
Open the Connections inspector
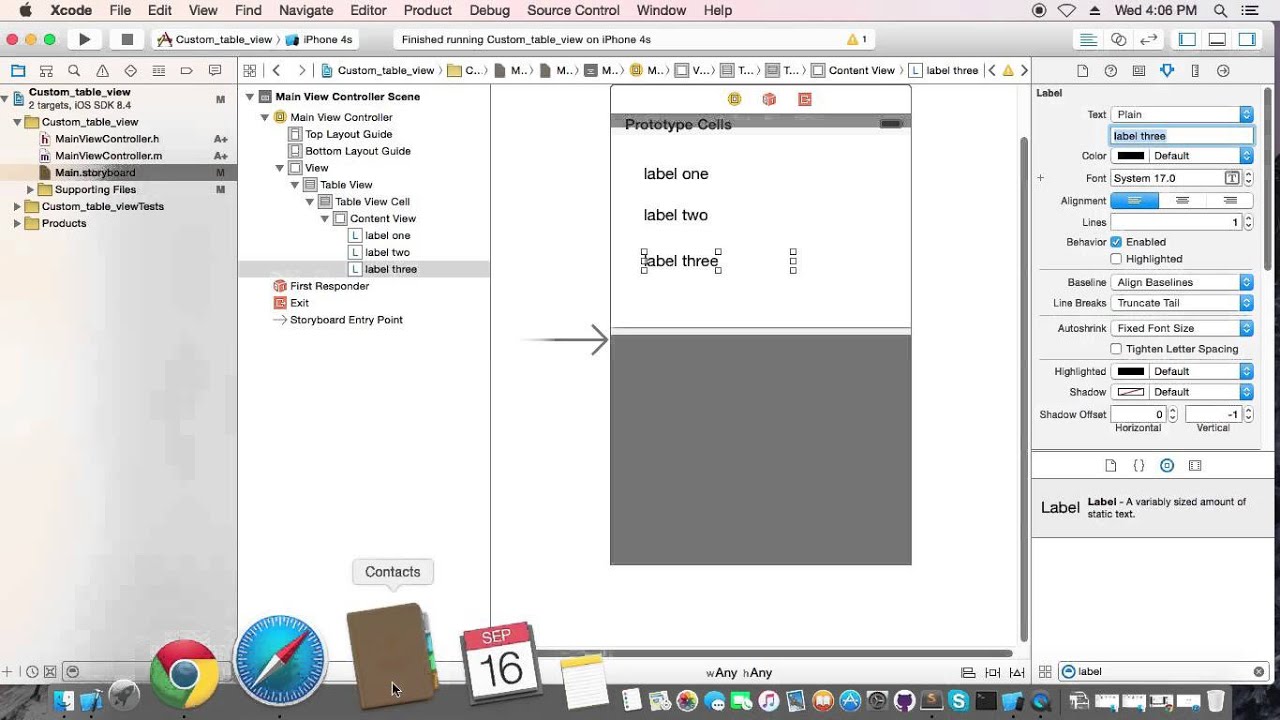(x=1223, y=71)
